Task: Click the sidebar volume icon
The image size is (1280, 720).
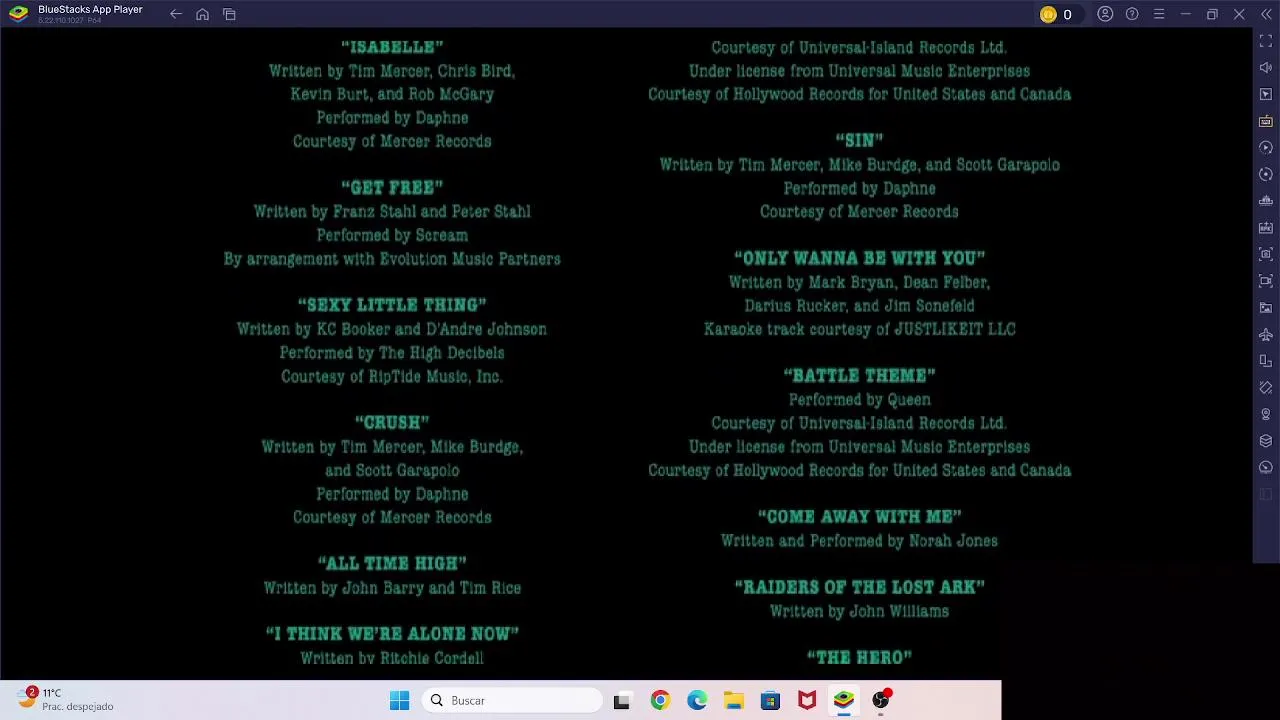Action: (1266, 67)
